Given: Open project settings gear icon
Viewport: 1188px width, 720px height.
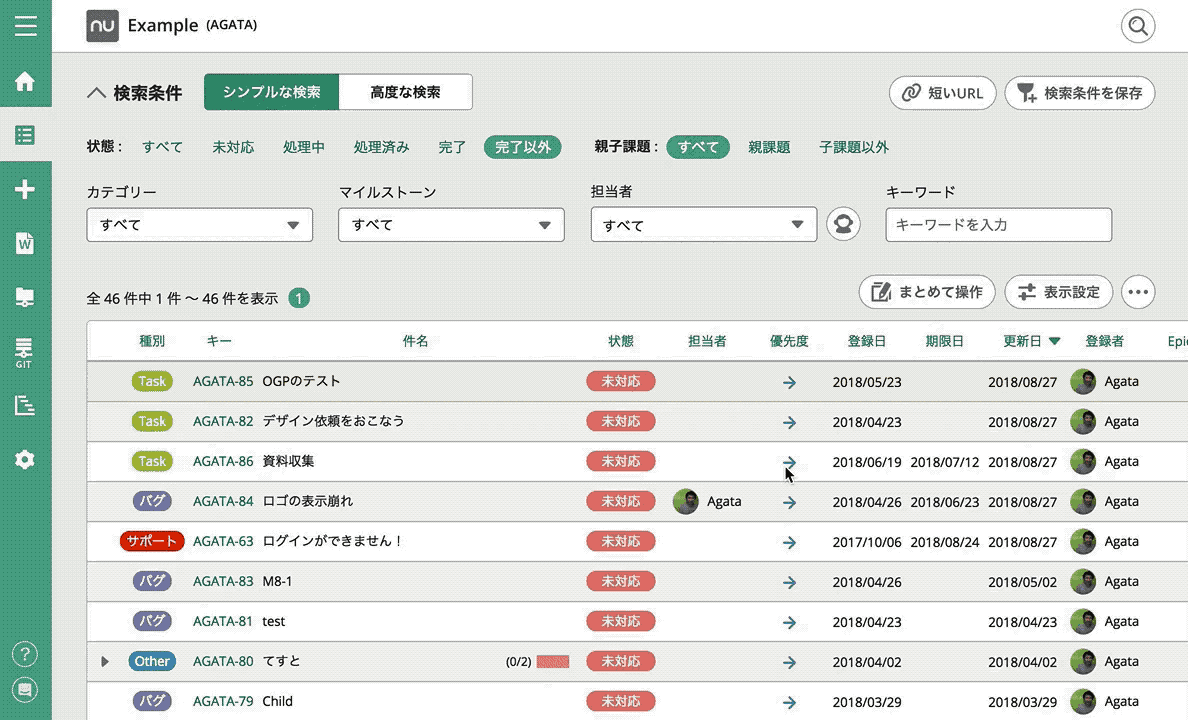Looking at the screenshot, I should coord(25,460).
